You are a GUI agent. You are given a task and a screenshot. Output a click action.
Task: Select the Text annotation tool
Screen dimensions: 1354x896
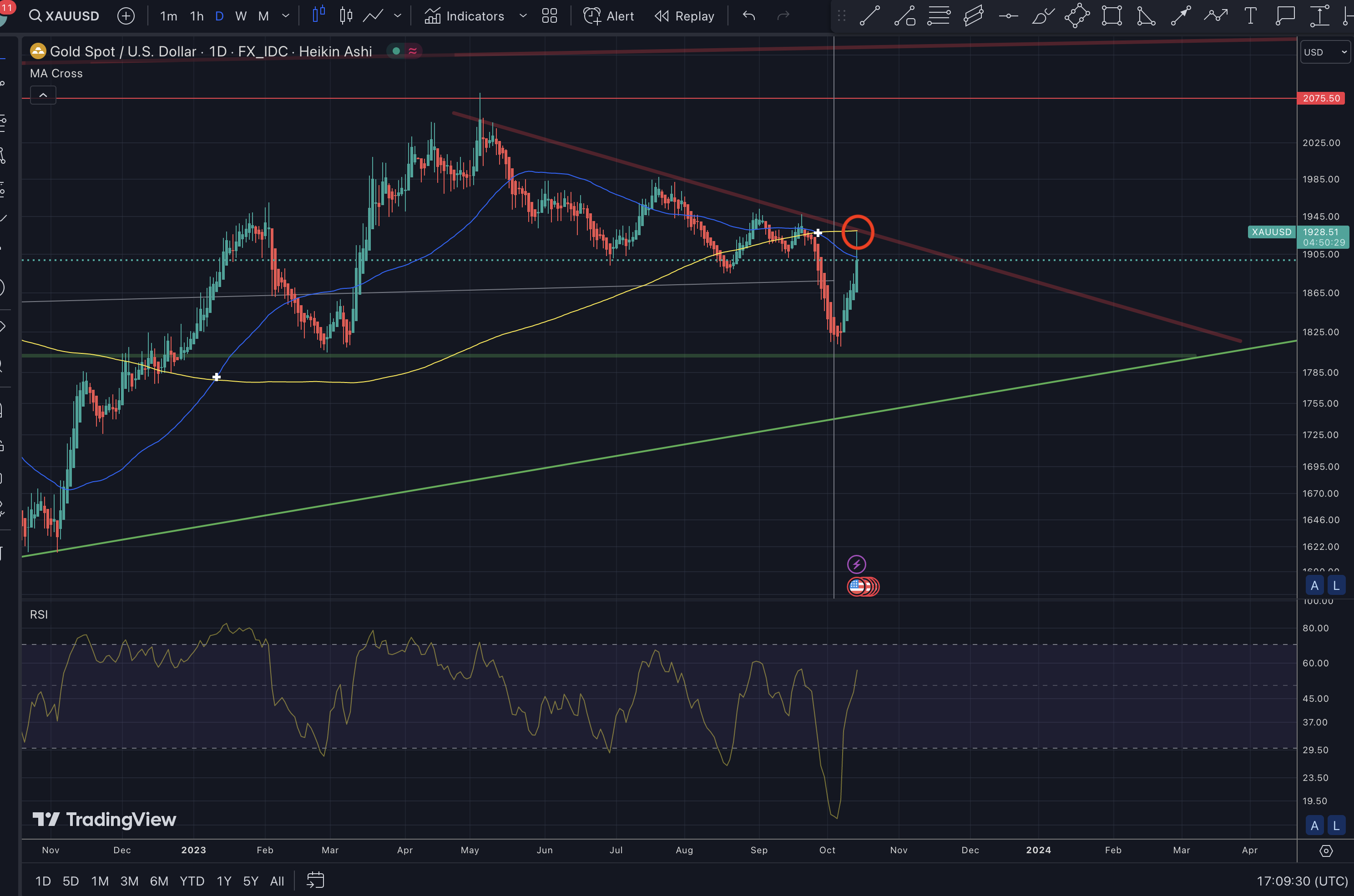pyautogui.click(x=1250, y=15)
